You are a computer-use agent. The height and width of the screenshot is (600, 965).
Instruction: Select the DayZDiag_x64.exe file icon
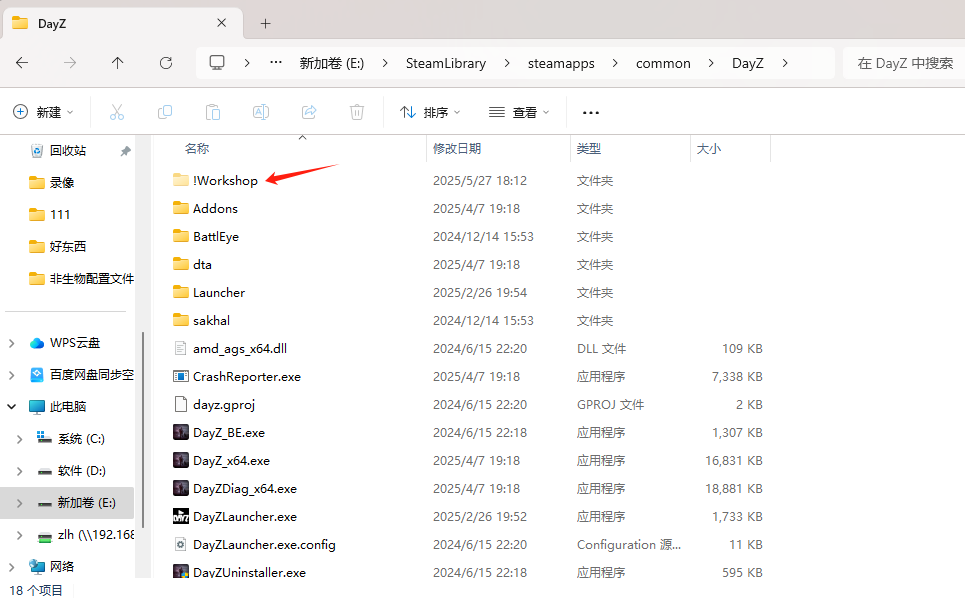coord(180,488)
